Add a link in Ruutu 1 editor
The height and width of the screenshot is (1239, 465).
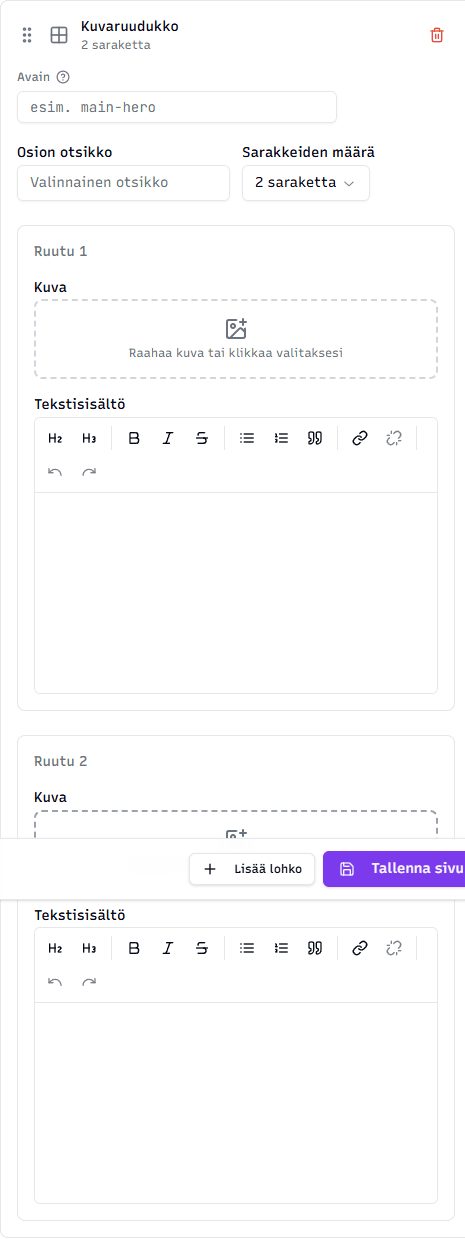pos(360,438)
